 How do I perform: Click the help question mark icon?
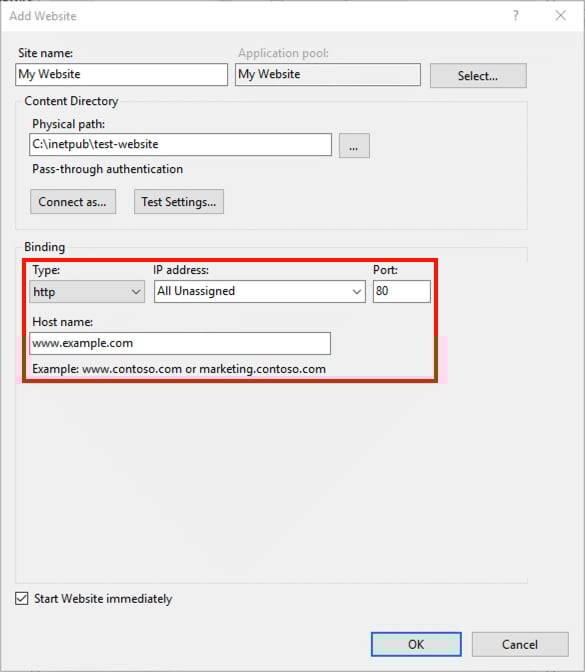tap(516, 16)
